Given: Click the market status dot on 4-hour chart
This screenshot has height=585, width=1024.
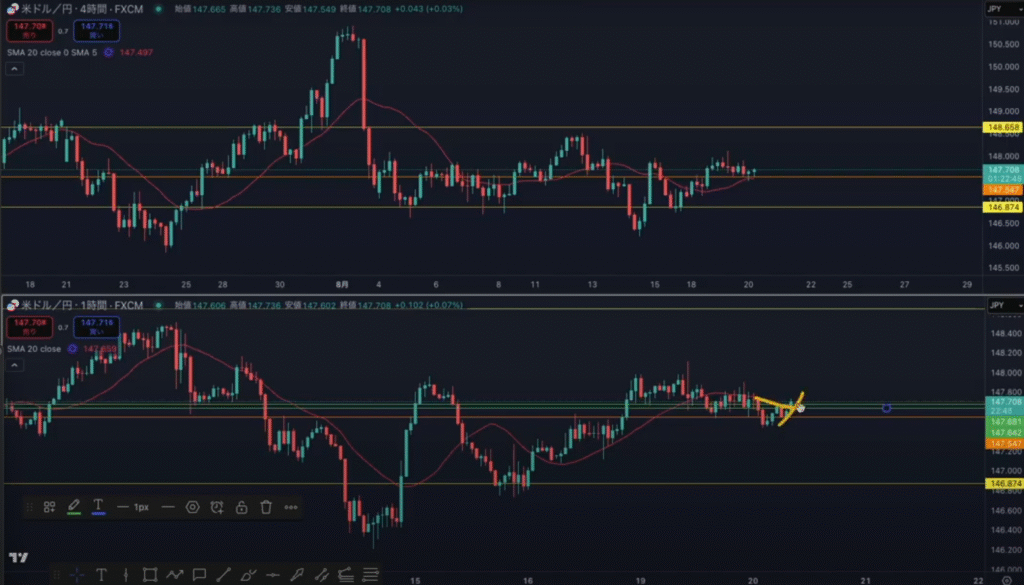Looking at the screenshot, I should pos(158,9).
